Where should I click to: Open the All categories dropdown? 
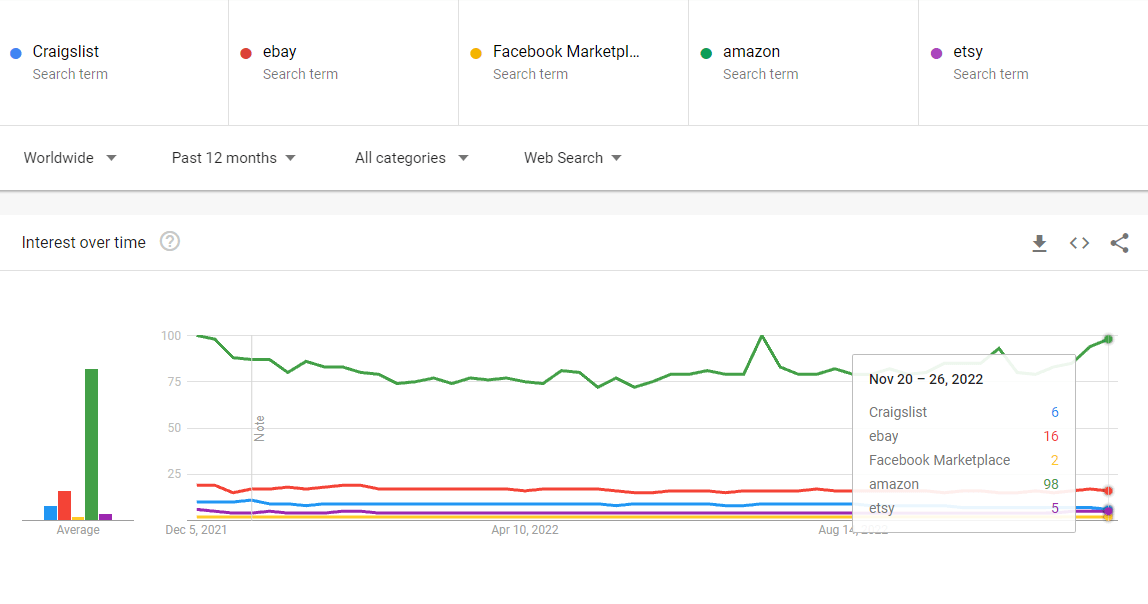click(x=411, y=158)
